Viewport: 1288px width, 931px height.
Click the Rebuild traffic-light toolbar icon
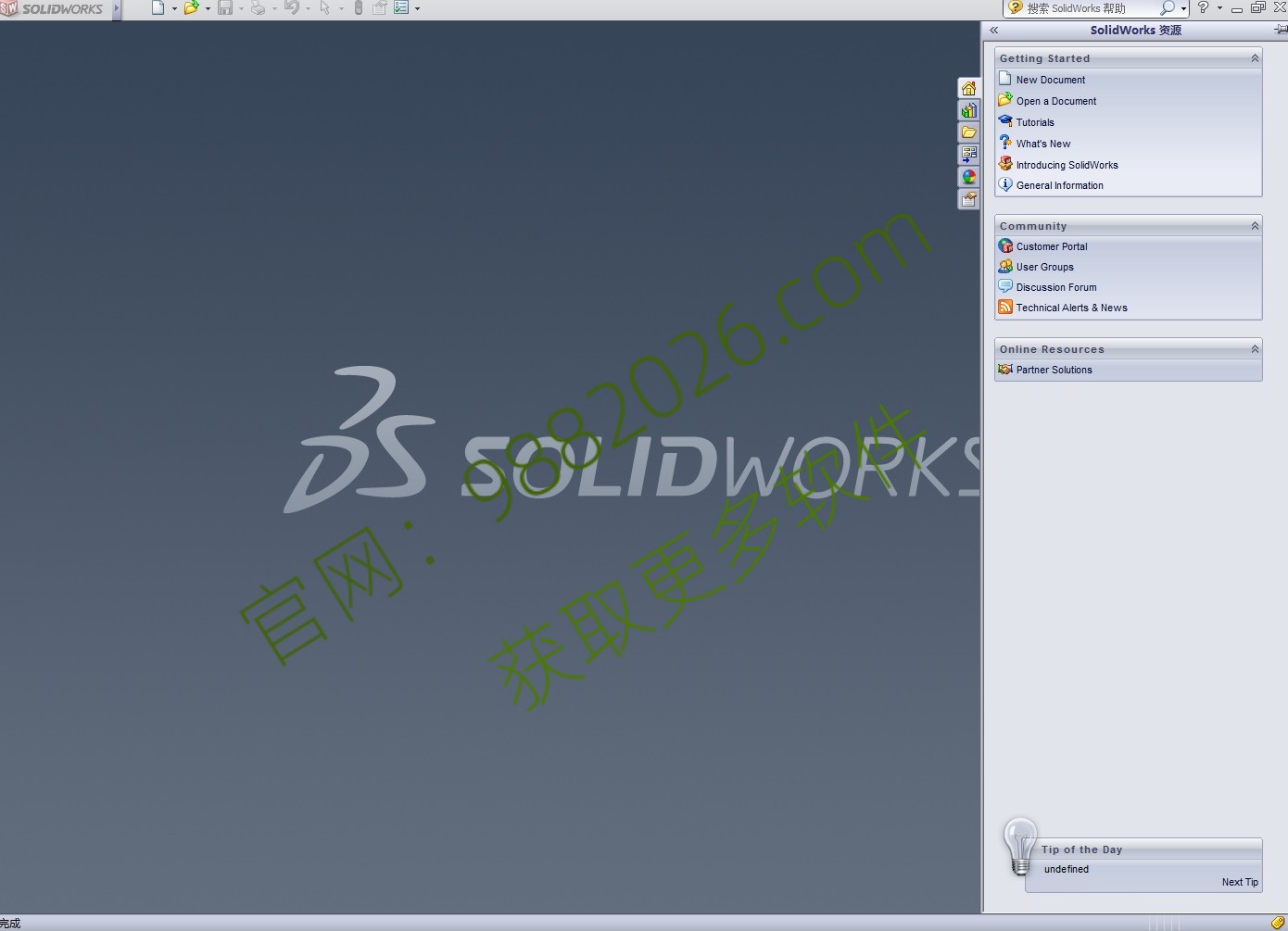[359, 8]
